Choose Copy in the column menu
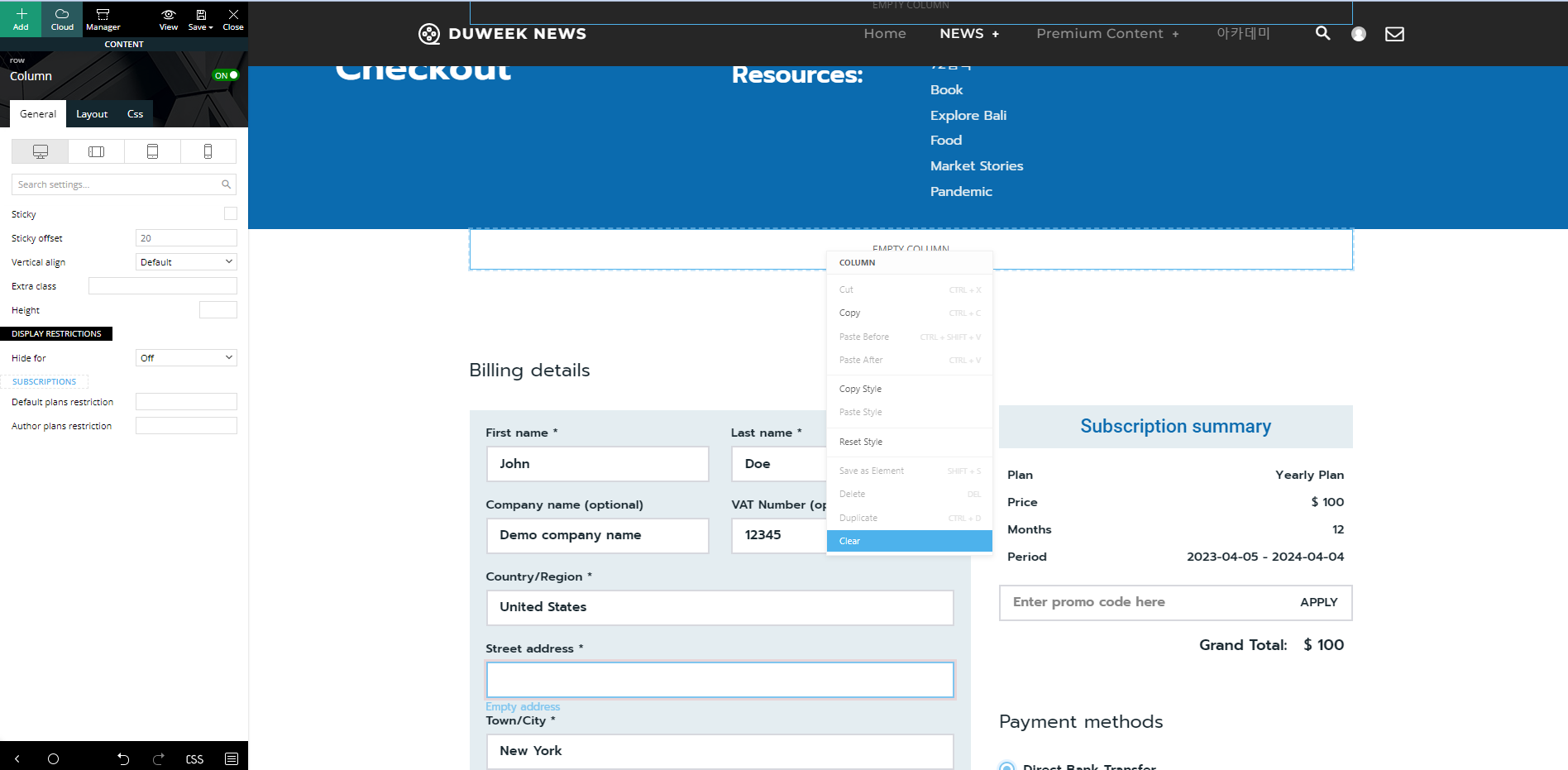The width and height of the screenshot is (1568, 770). (910, 313)
